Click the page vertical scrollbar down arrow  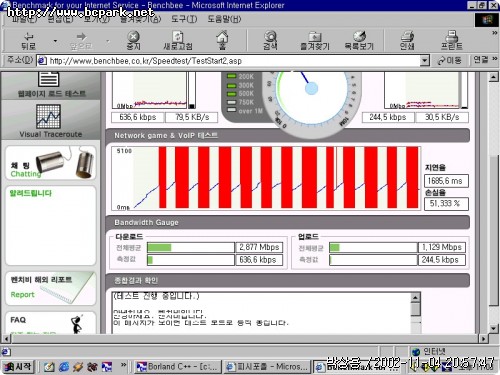click(494, 328)
